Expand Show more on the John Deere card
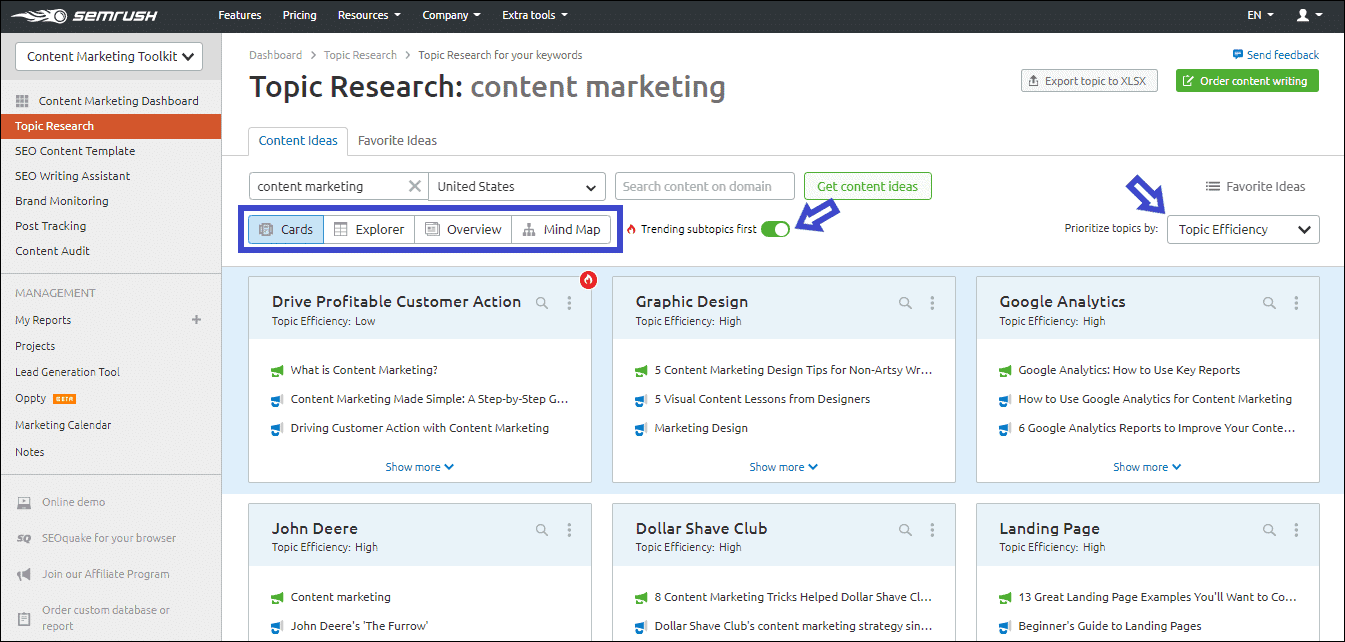 [420, 638]
